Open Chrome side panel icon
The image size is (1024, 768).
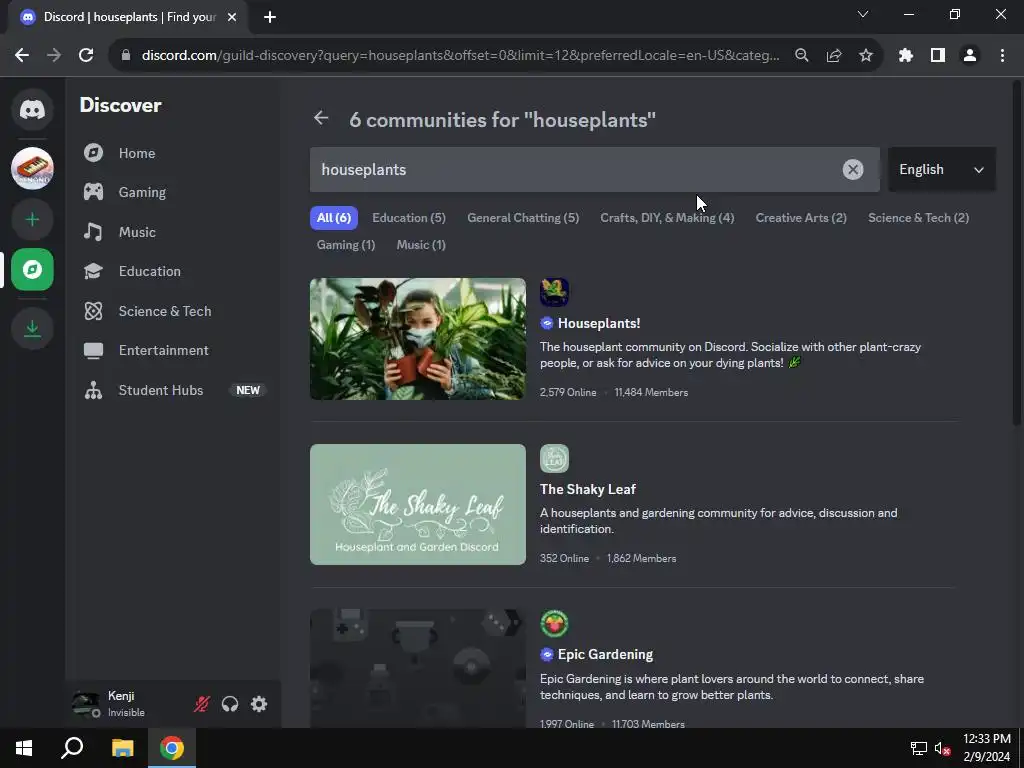(x=938, y=56)
